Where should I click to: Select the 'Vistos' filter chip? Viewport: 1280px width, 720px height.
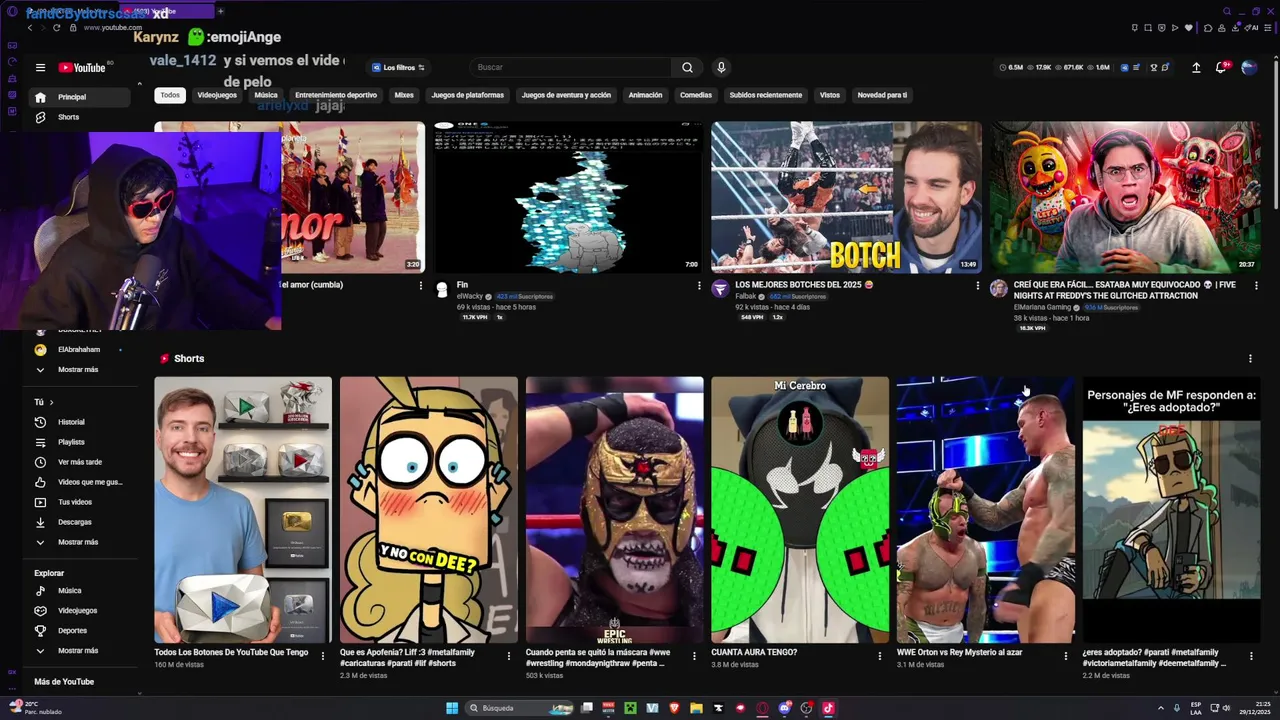click(830, 95)
